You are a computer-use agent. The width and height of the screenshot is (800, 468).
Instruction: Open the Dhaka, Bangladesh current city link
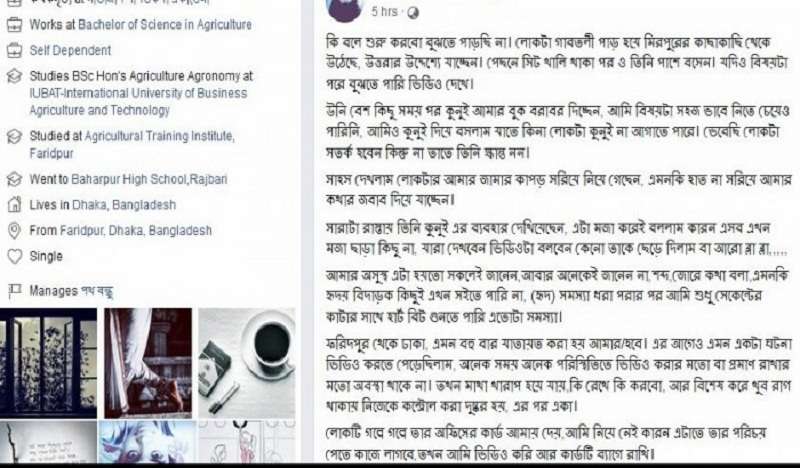coord(124,205)
